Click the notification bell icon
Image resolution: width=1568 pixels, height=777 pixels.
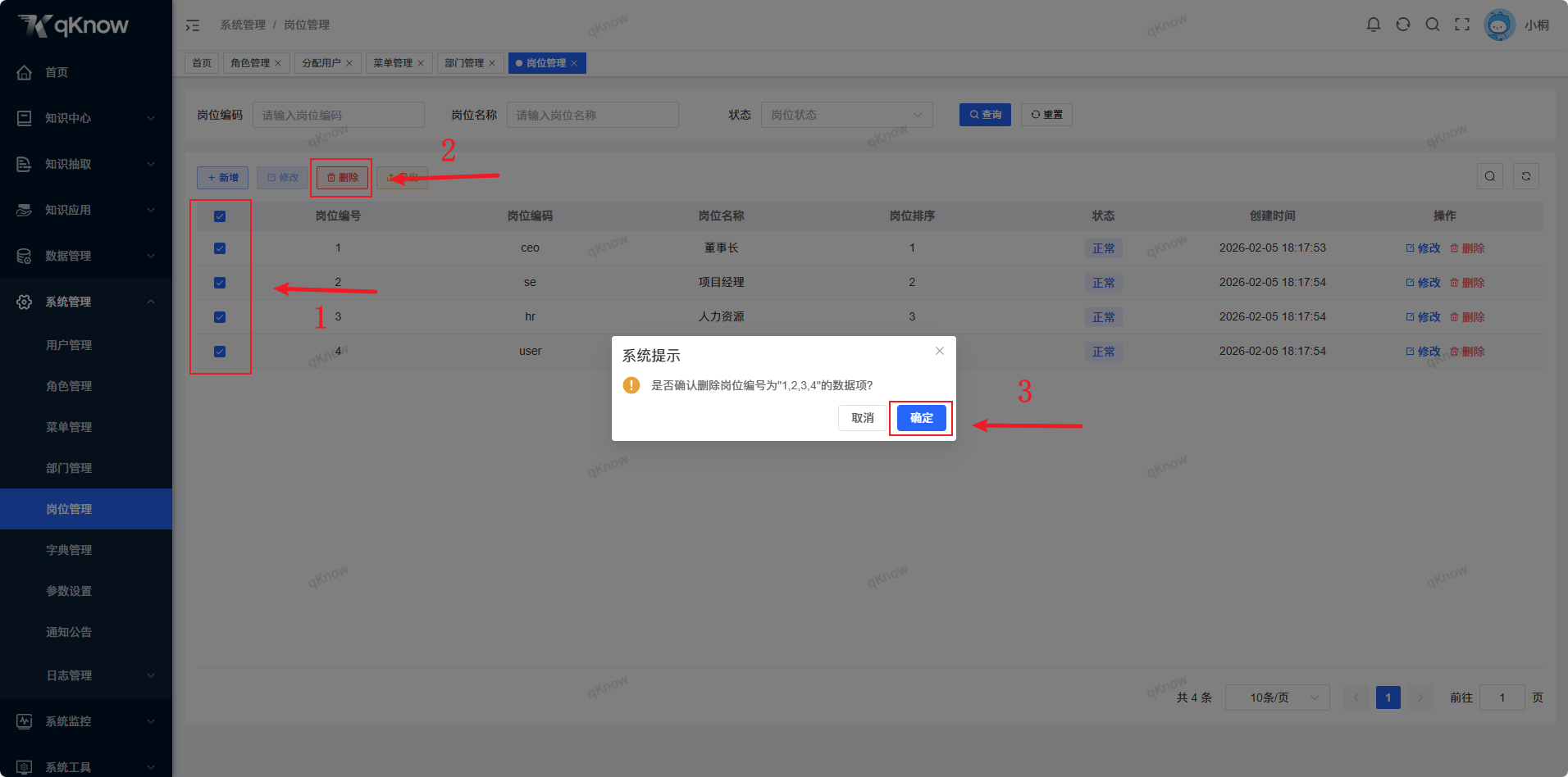coord(1374,25)
